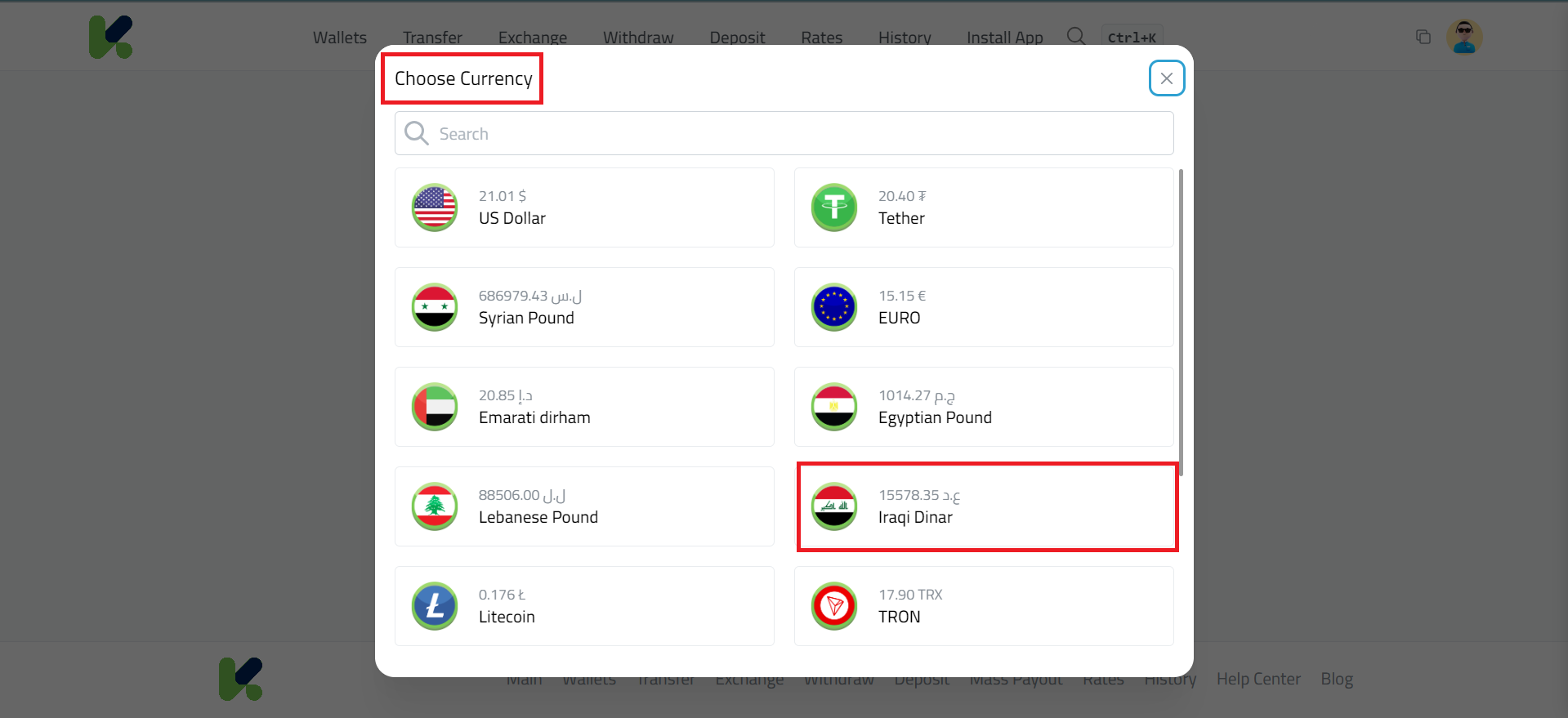Click the EURO flag icon
1568x718 pixels.
[x=834, y=307]
